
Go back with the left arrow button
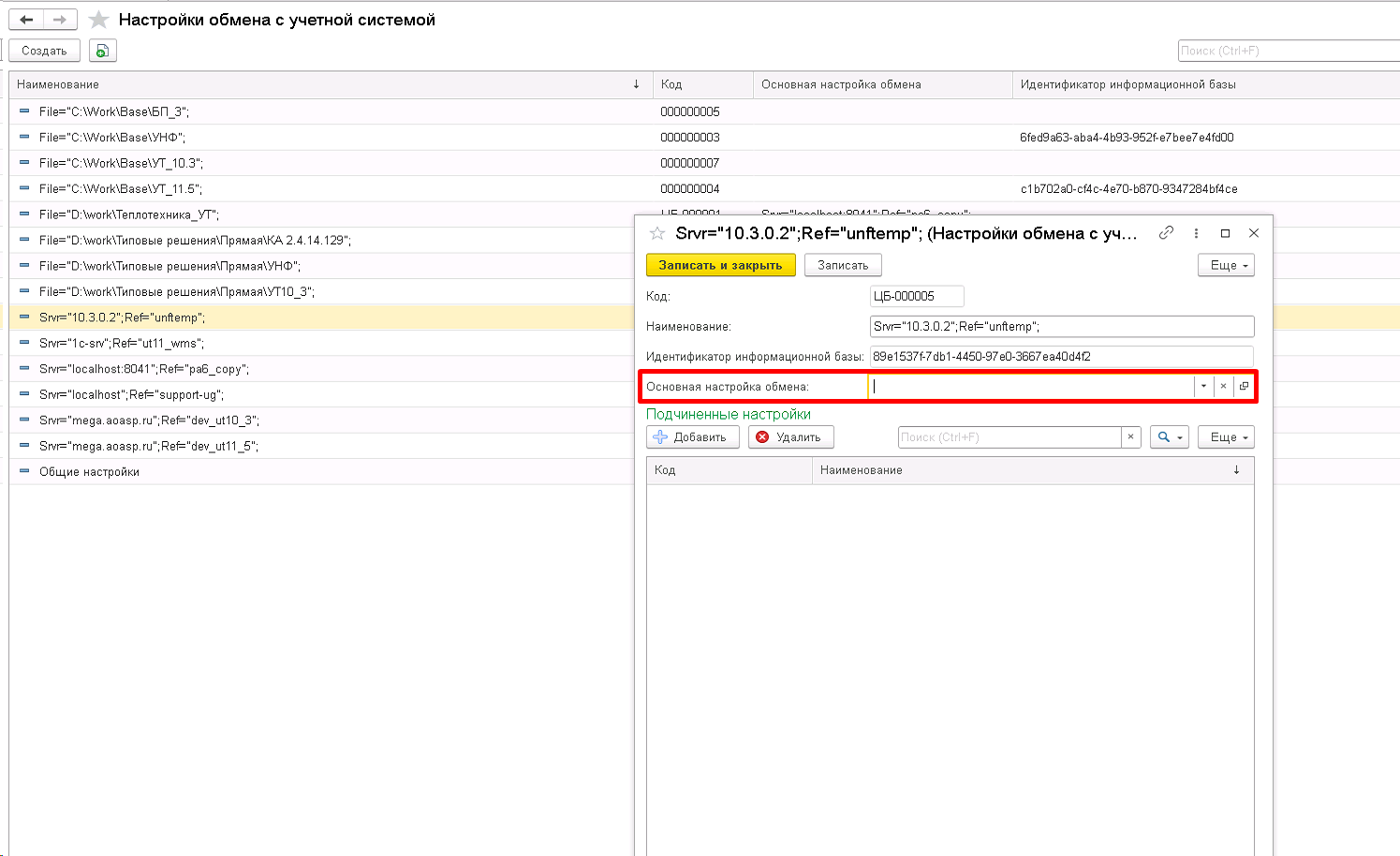coord(26,20)
